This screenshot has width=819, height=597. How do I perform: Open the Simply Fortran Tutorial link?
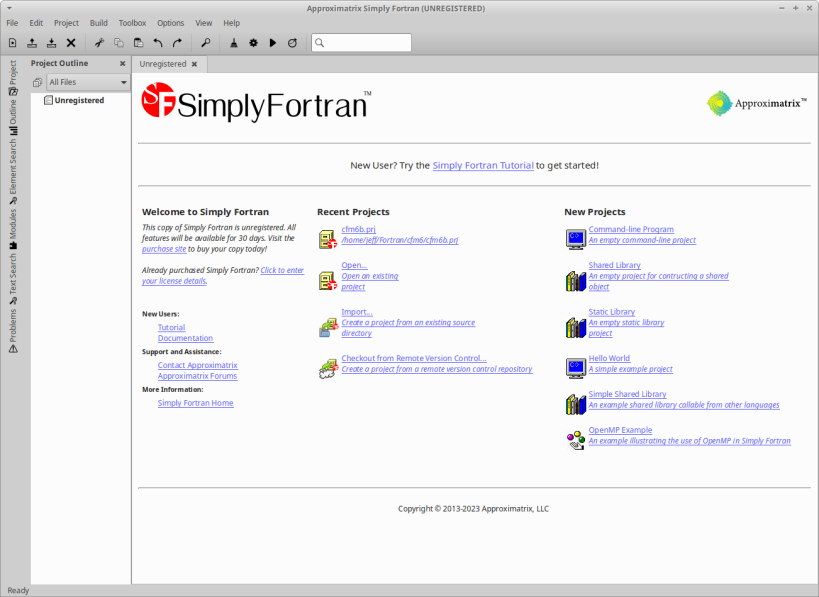tap(483, 166)
